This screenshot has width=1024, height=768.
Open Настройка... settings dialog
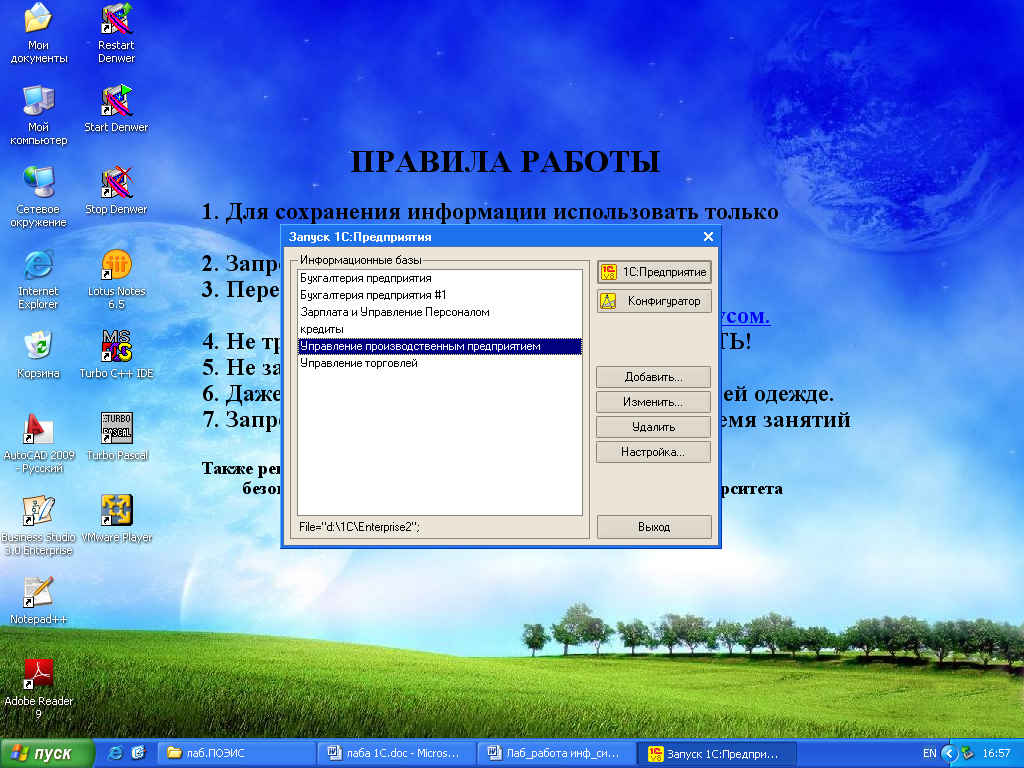click(653, 452)
